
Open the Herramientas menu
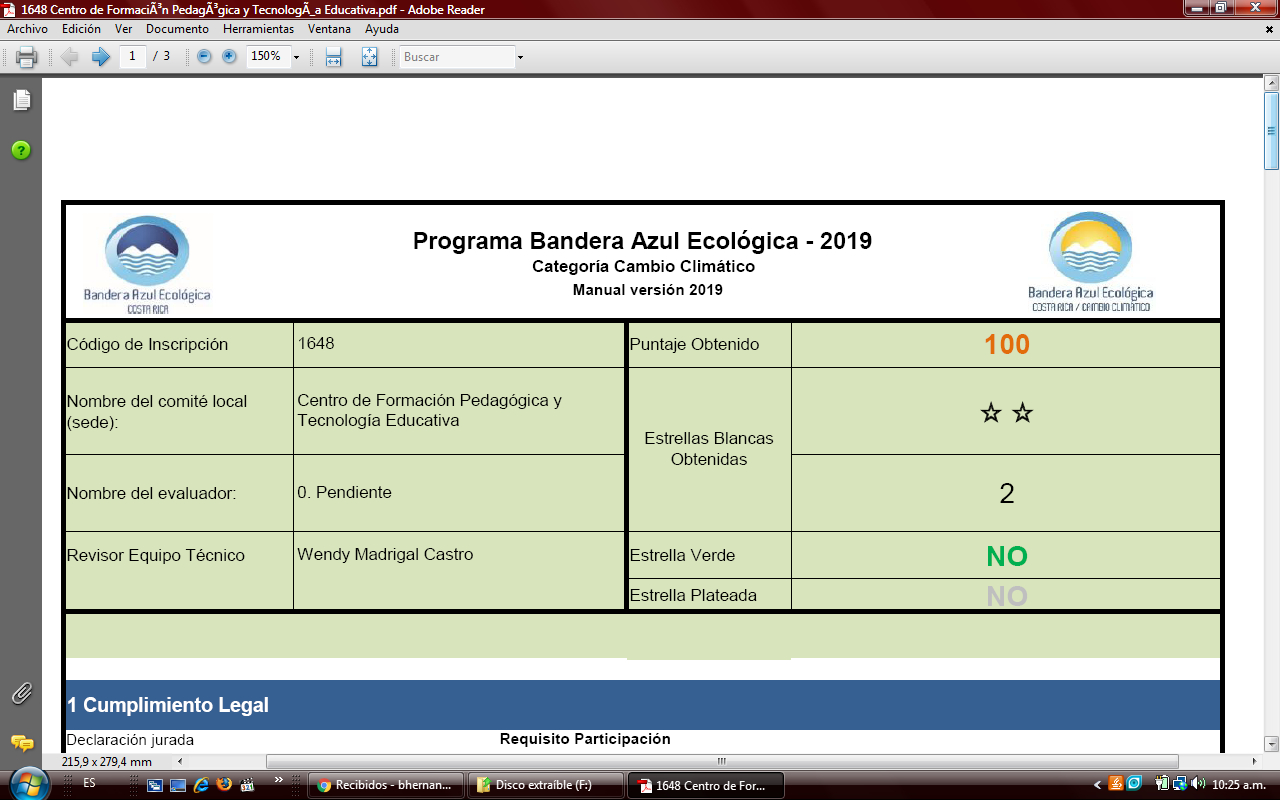pos(258,29)
